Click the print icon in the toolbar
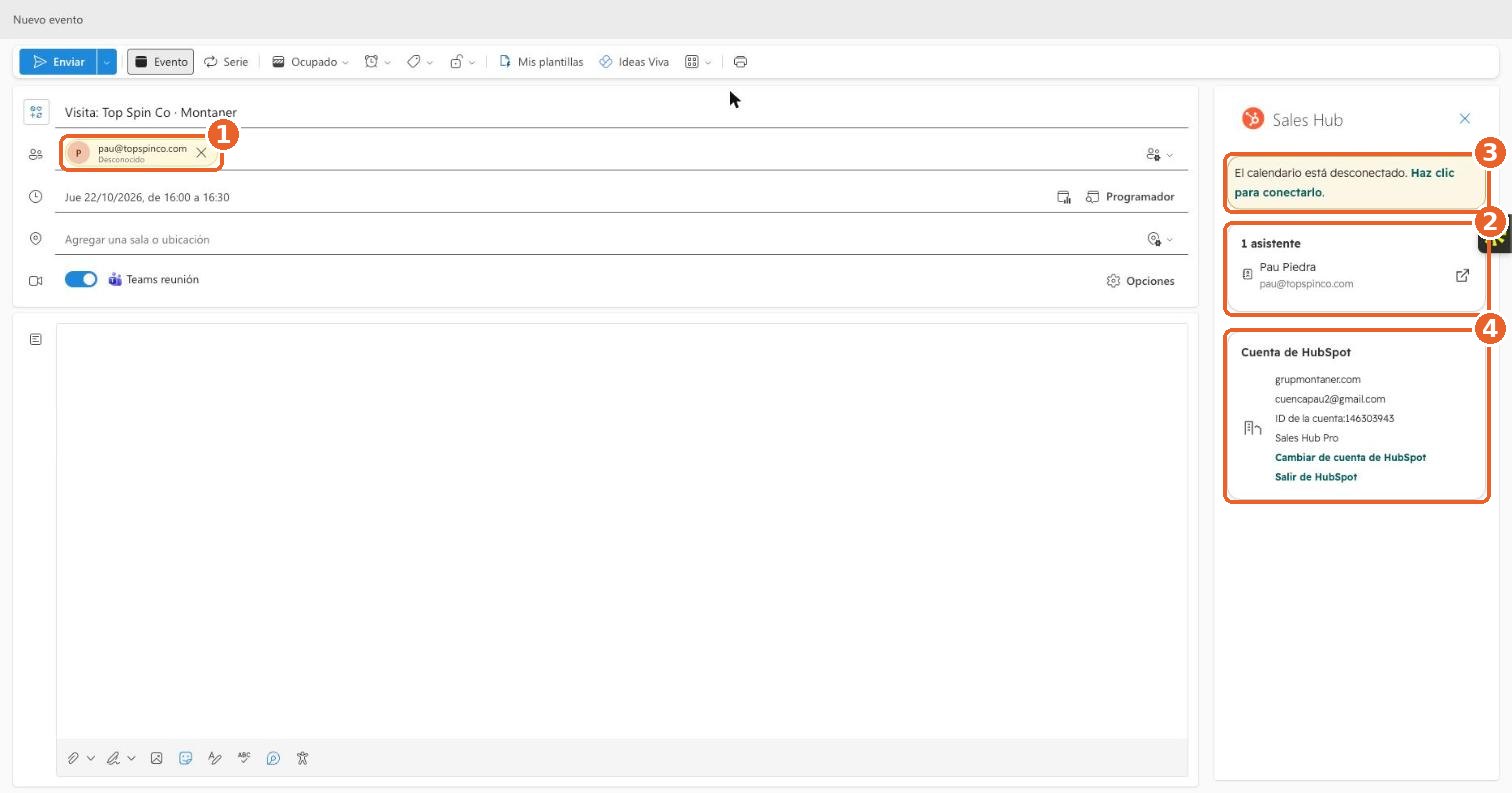1512x793 pixels. pyautogui.click(x=740, y=62)
